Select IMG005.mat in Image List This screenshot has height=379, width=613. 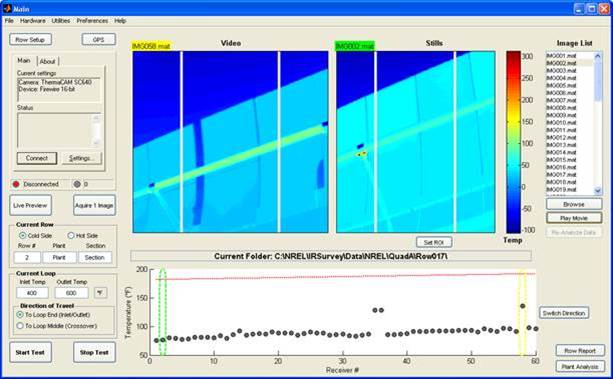[x=561, y=85]
